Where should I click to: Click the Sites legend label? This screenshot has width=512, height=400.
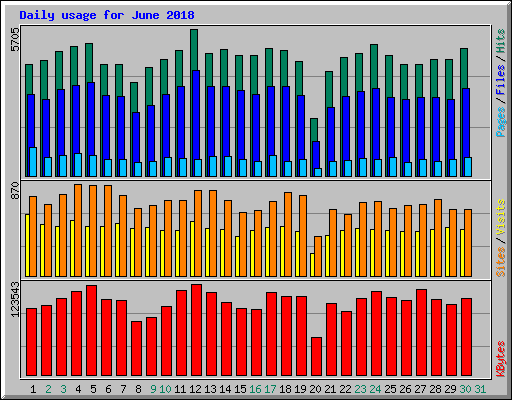click(x=501, y=262)
